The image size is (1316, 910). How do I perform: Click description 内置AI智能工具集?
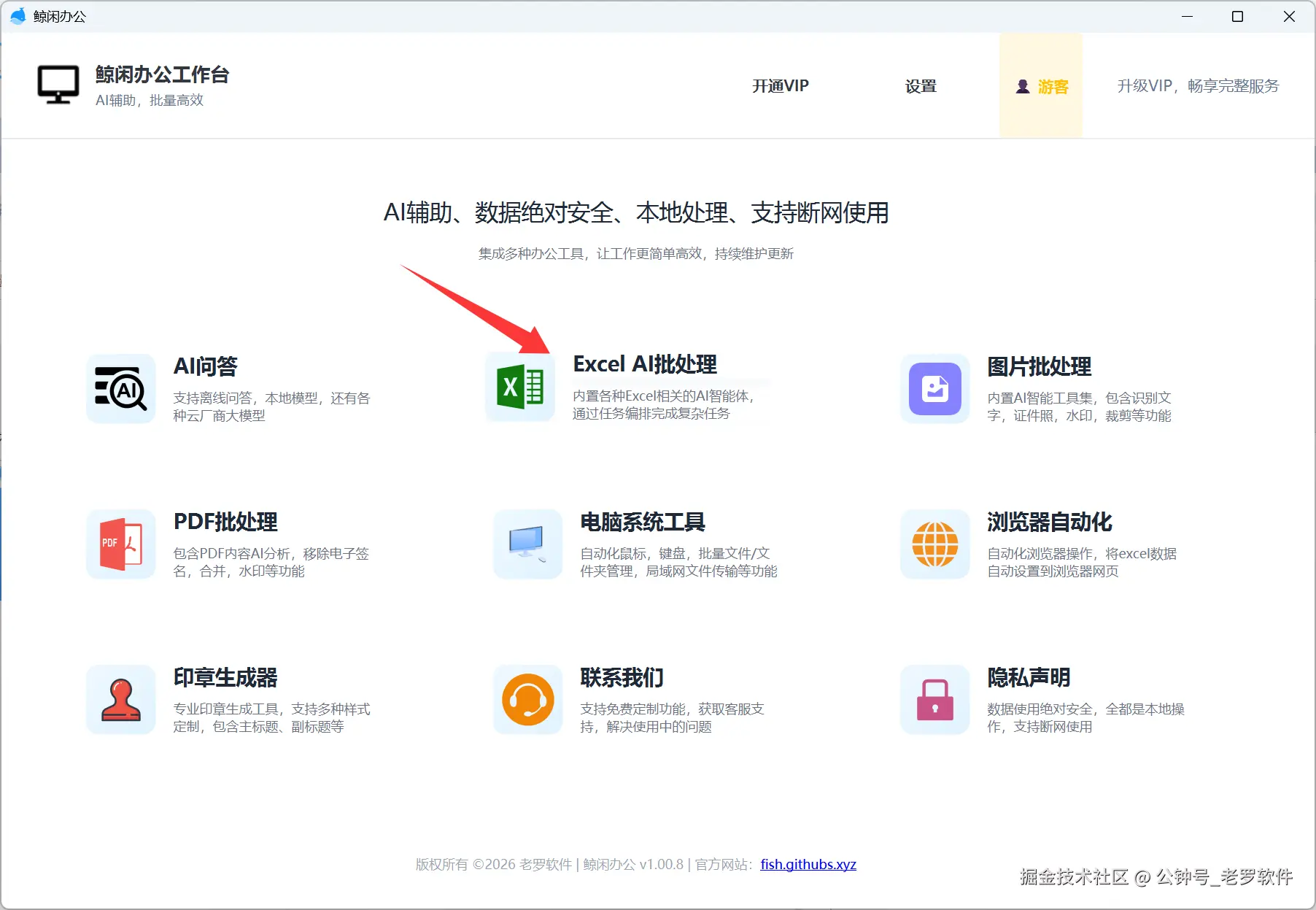click(1079, 406)
